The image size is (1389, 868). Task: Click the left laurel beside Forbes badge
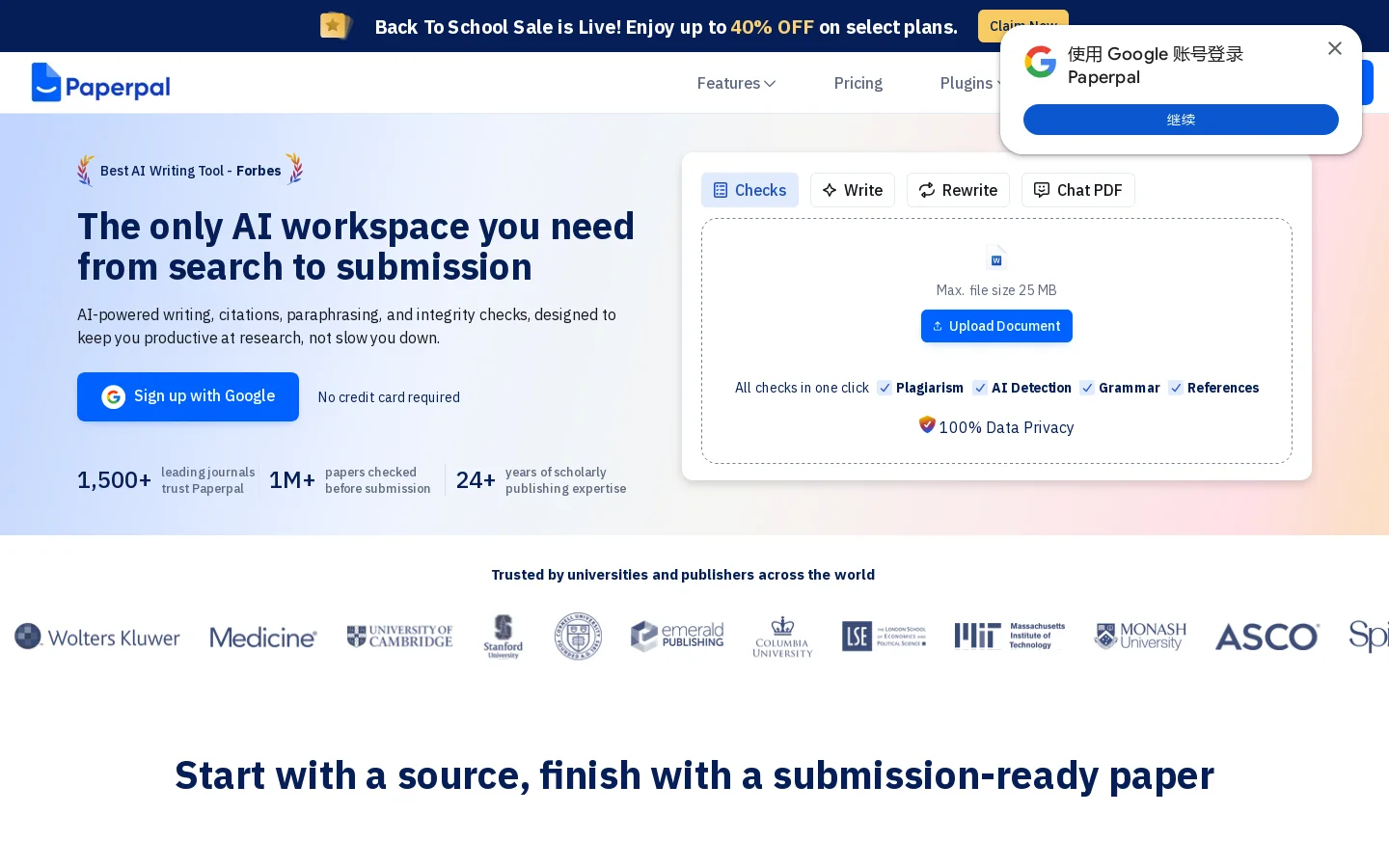click(86, 170)
